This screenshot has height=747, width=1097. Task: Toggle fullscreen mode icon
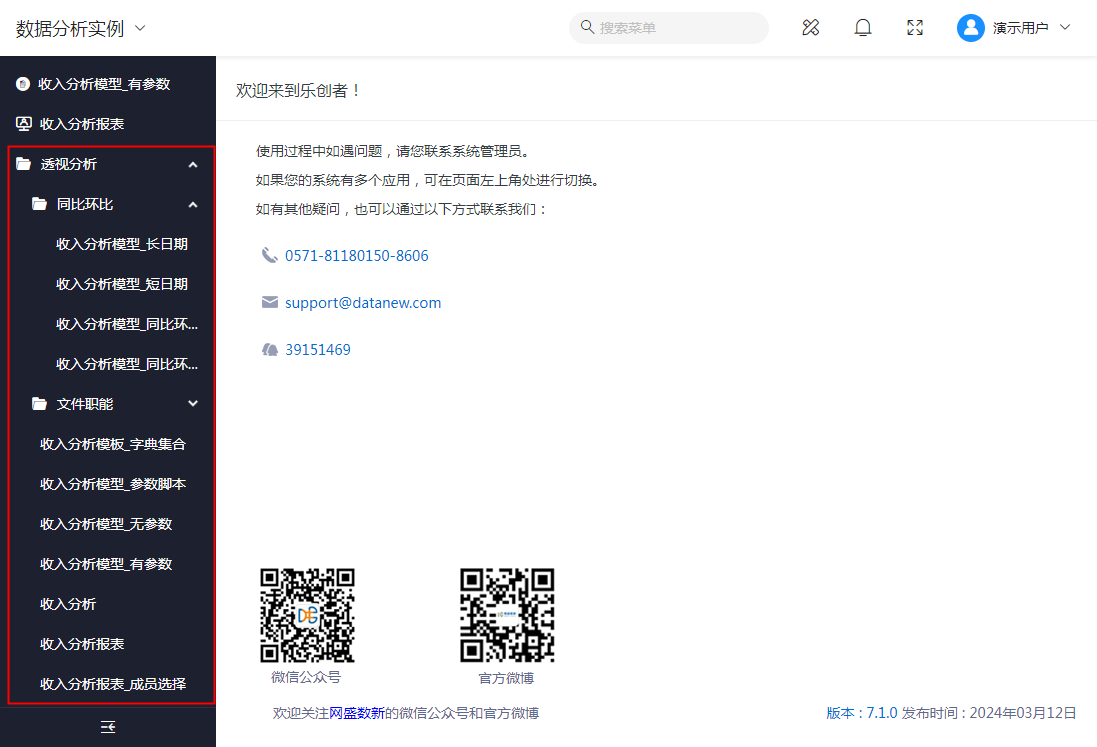[x=915, y=28]
